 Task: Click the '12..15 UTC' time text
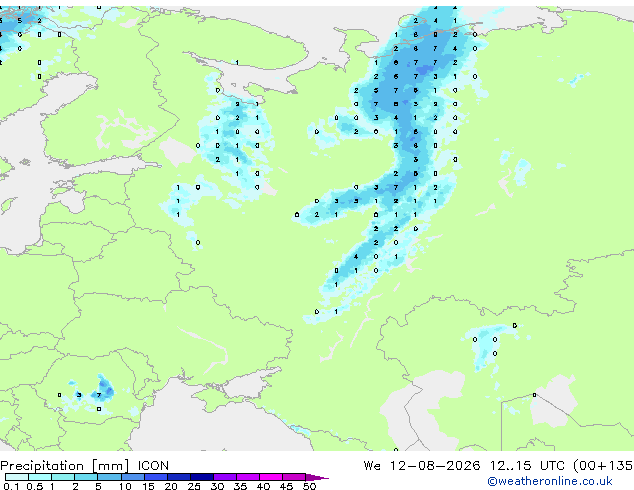(x=526, y=466)
